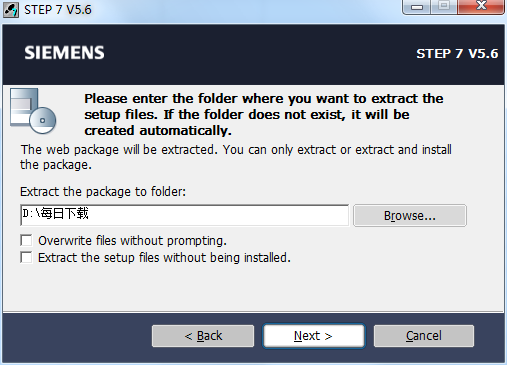
Task: Click the STEP 7 V5.6 title bar text
Action: tap(58, 10)
